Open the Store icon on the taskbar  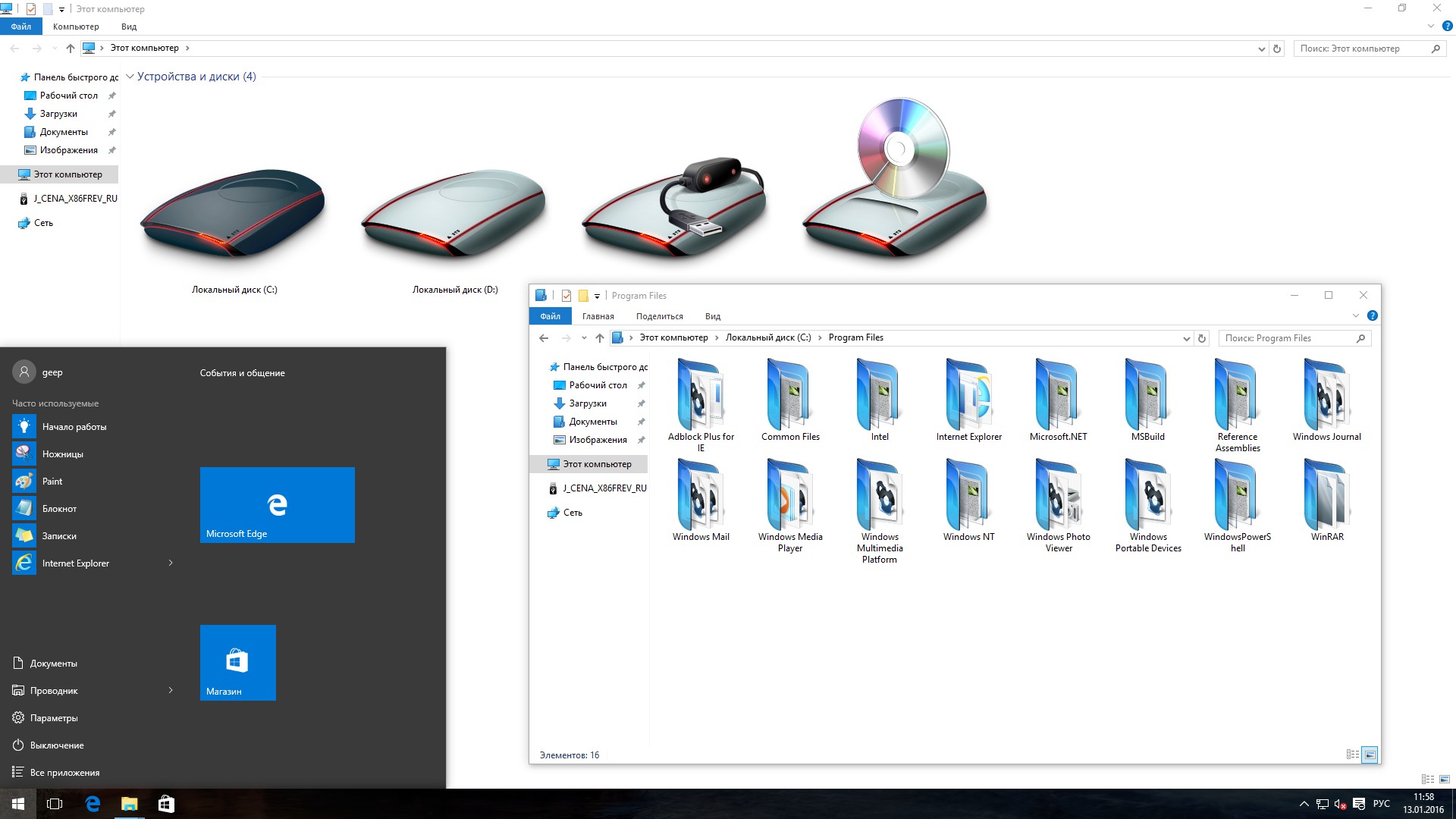coord(166,804)
